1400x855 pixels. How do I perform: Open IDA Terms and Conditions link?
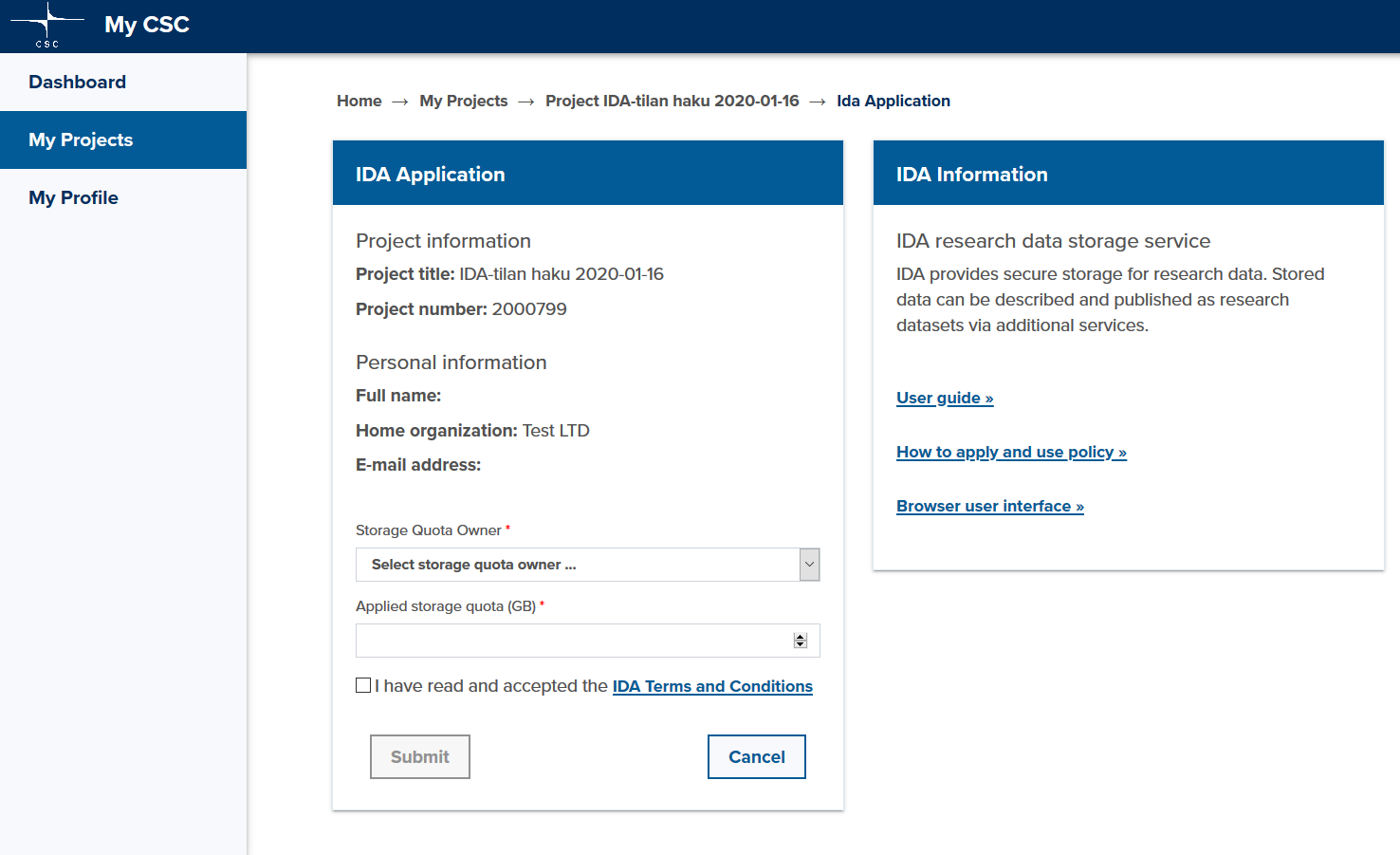(712, 686)
